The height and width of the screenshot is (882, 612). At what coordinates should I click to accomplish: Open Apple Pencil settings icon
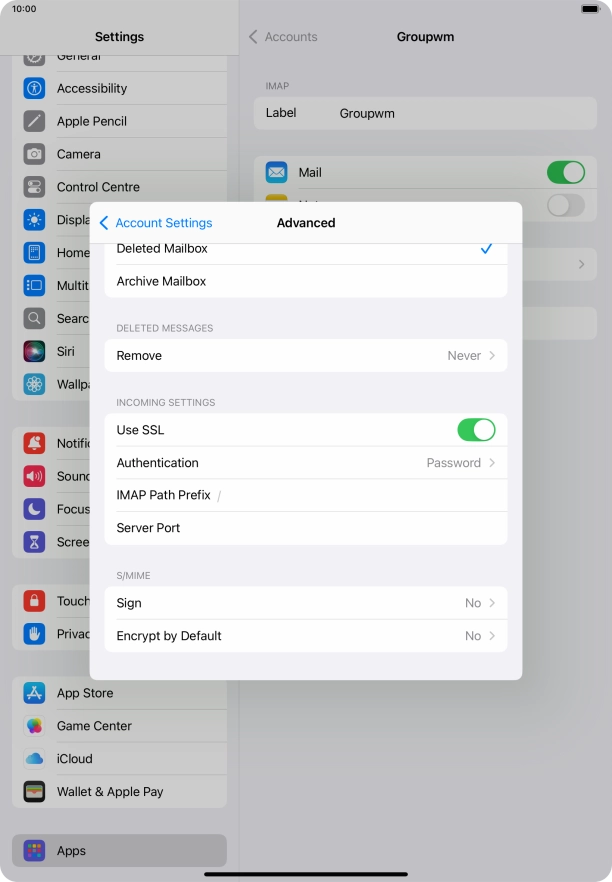click(35, 121)
